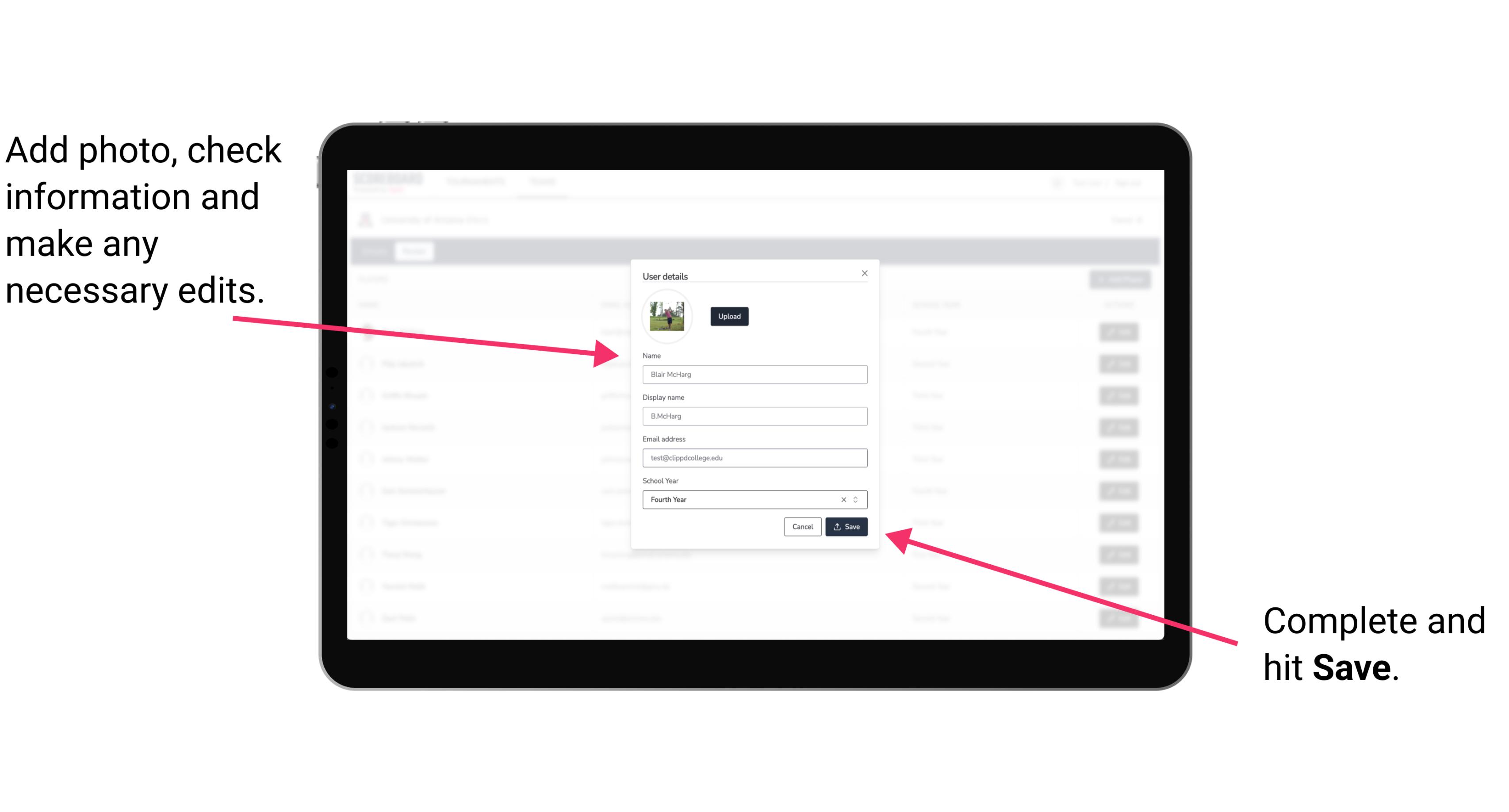The height and width of the screenshot is (812, 1509).
Task: Click the profile photo thumbnail
Action: 665,315
